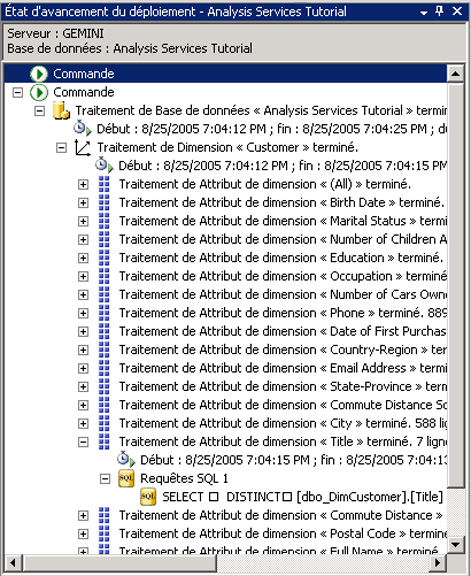The height and width of the screenshot is (576, 471).
Task: Collapse Traitement de Base de données node
Action: coord(39,111)
